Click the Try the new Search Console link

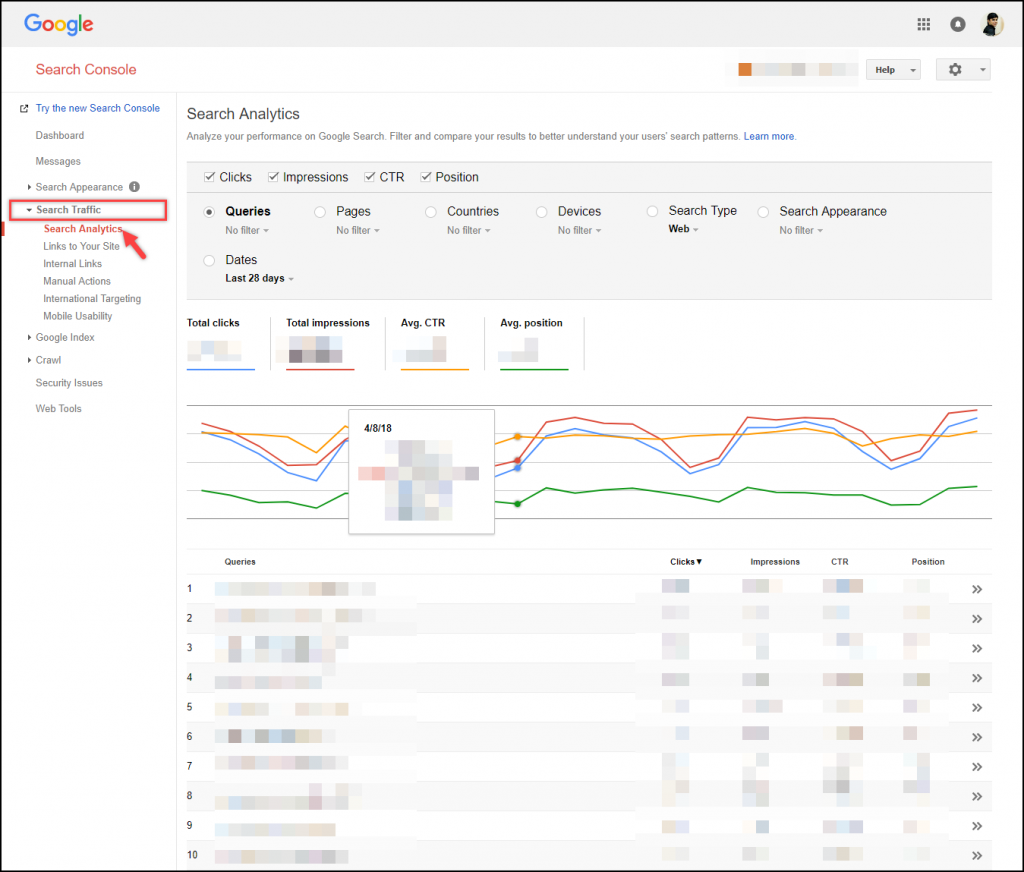click(x=95, y=108)
